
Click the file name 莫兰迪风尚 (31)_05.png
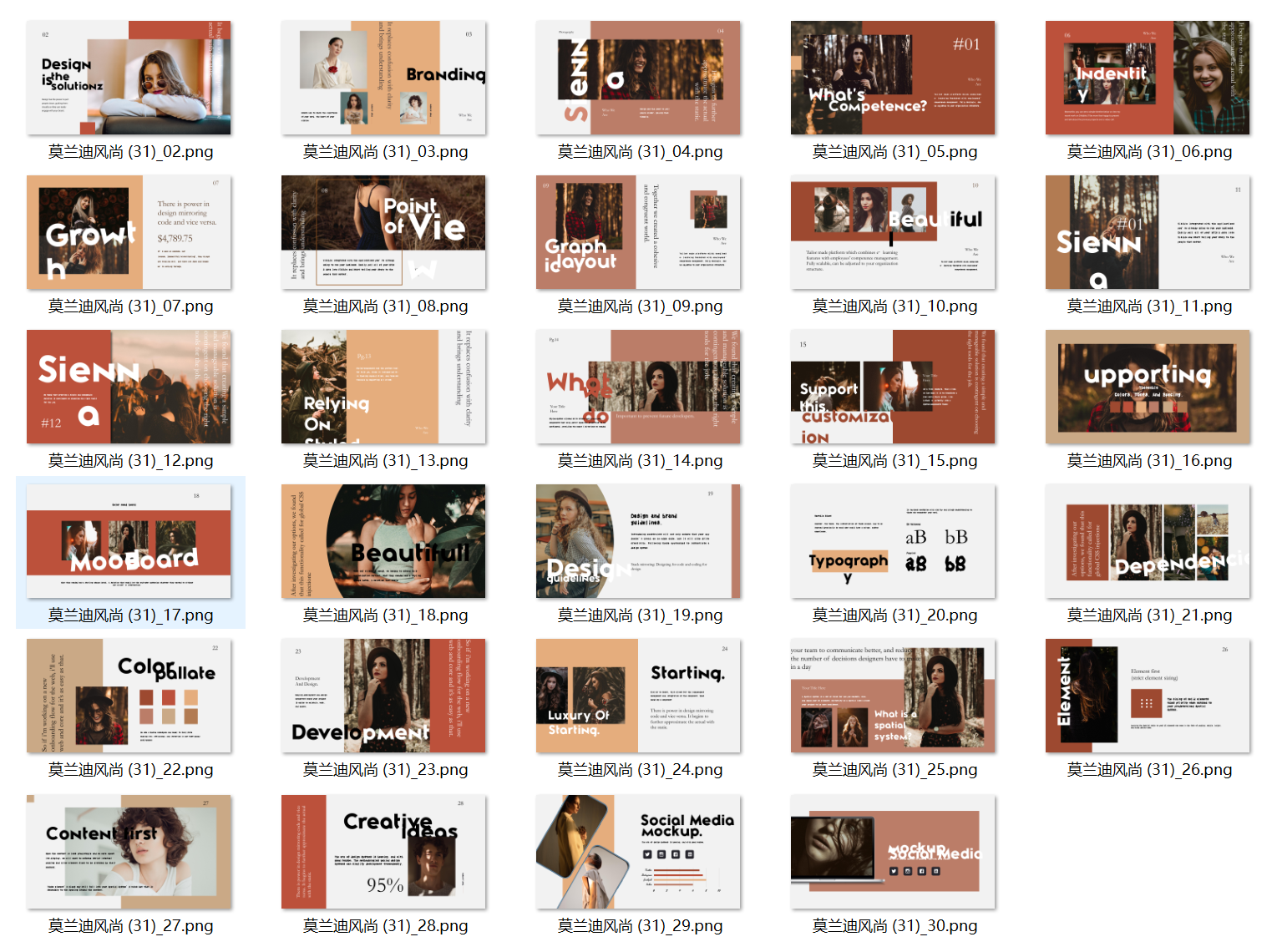pyautogui.click(x=894, y=151)
